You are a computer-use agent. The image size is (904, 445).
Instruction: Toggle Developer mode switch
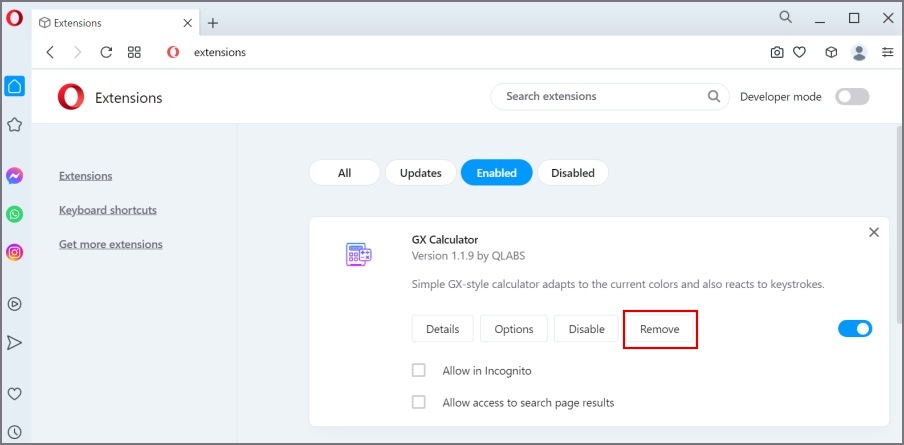coord(852,97)
